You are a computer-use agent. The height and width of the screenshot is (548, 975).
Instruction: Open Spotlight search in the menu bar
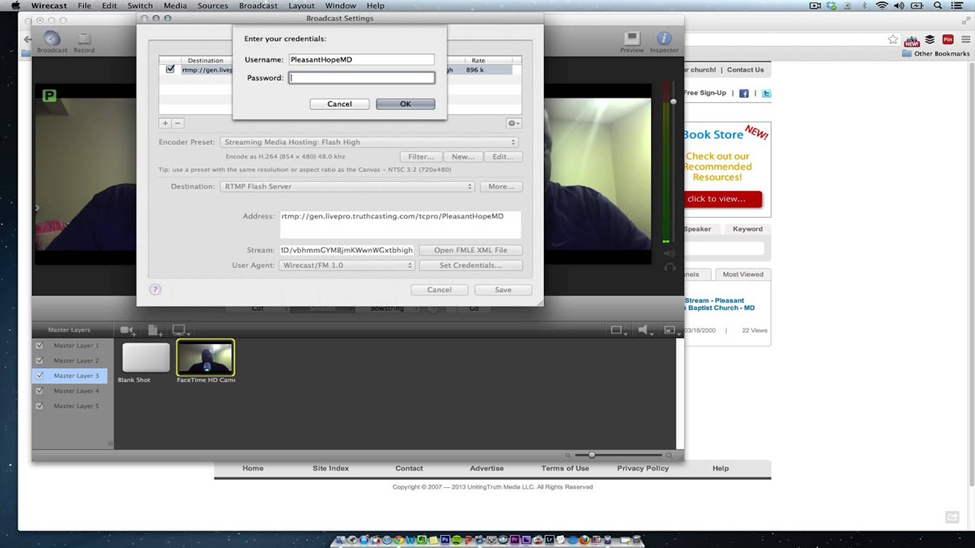click(938, 6)
